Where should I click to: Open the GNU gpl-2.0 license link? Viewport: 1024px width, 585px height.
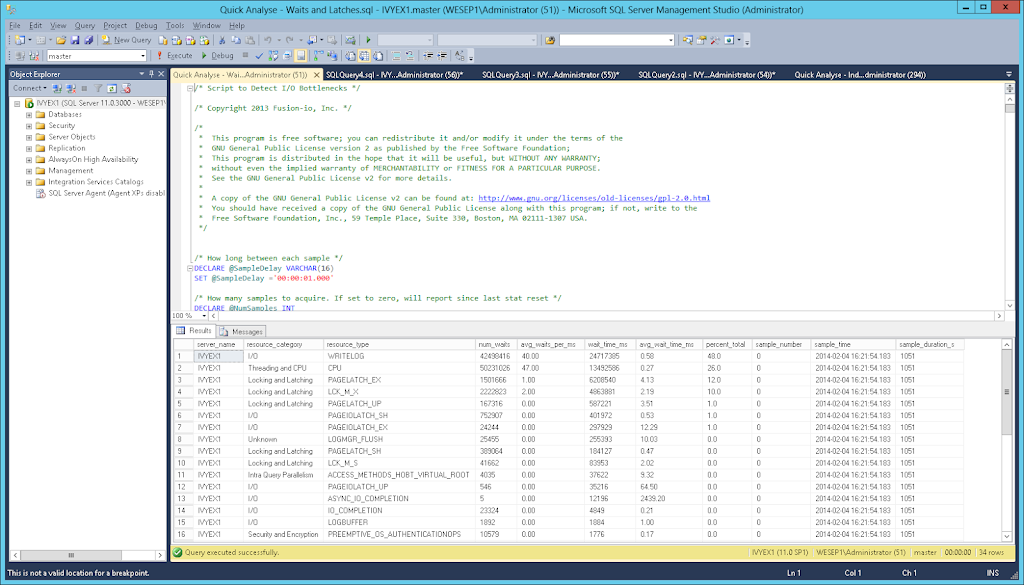(594, 198)
